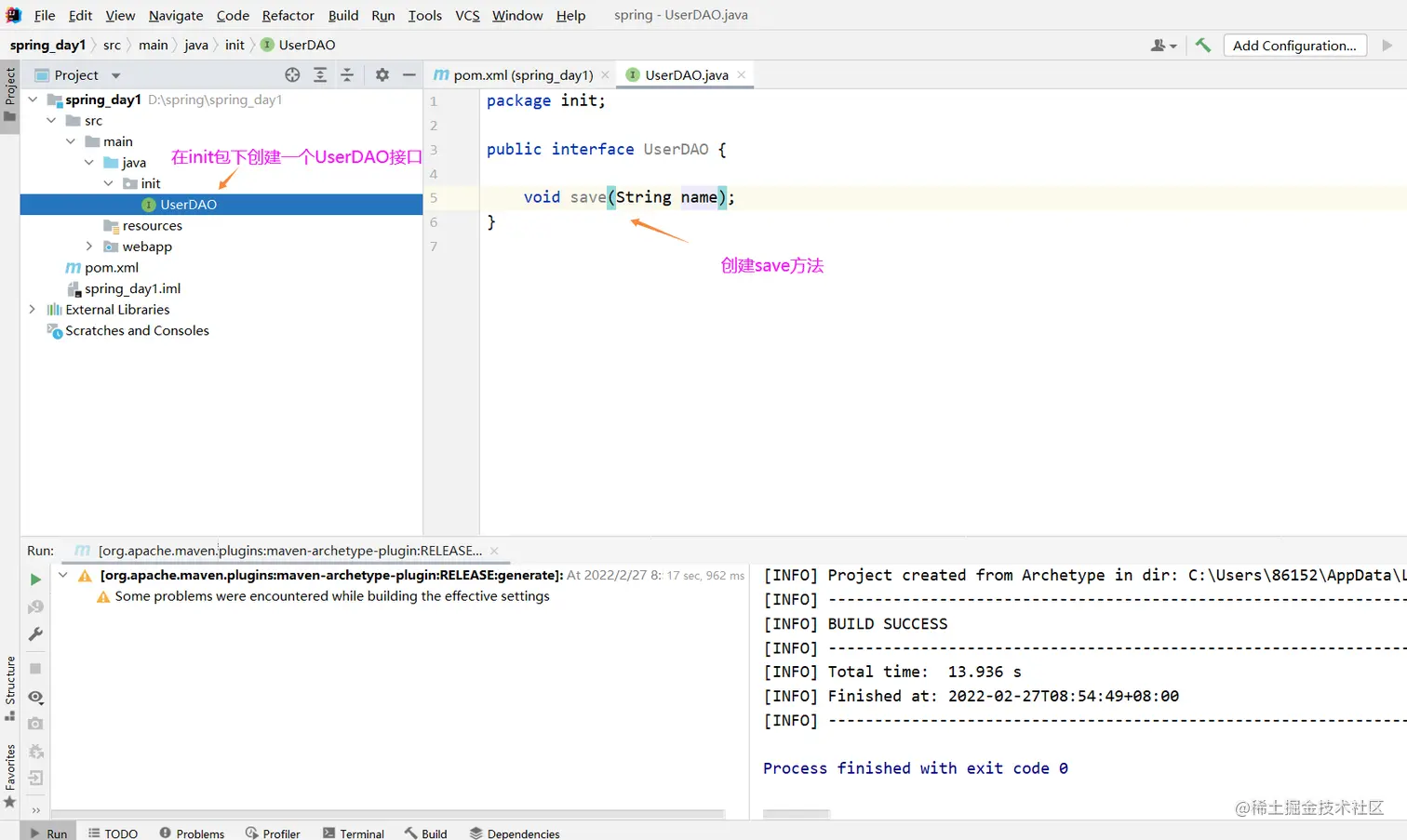This screenshot has height=840, width=1407.
Task: Select pom.xml in the project tree
Action: (x=112, y=268)
